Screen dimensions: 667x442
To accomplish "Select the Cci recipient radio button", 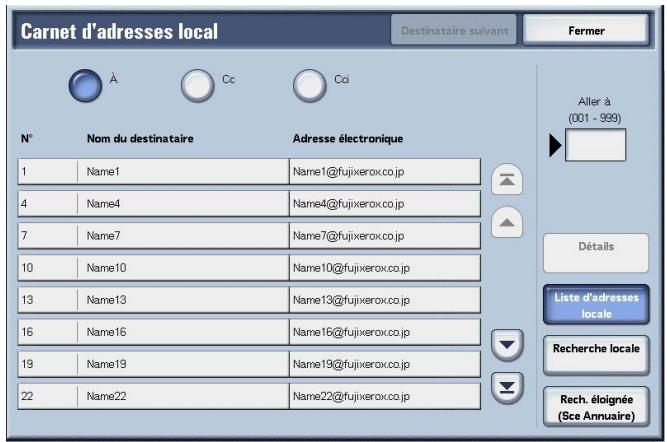I will (x=310, y=86).
